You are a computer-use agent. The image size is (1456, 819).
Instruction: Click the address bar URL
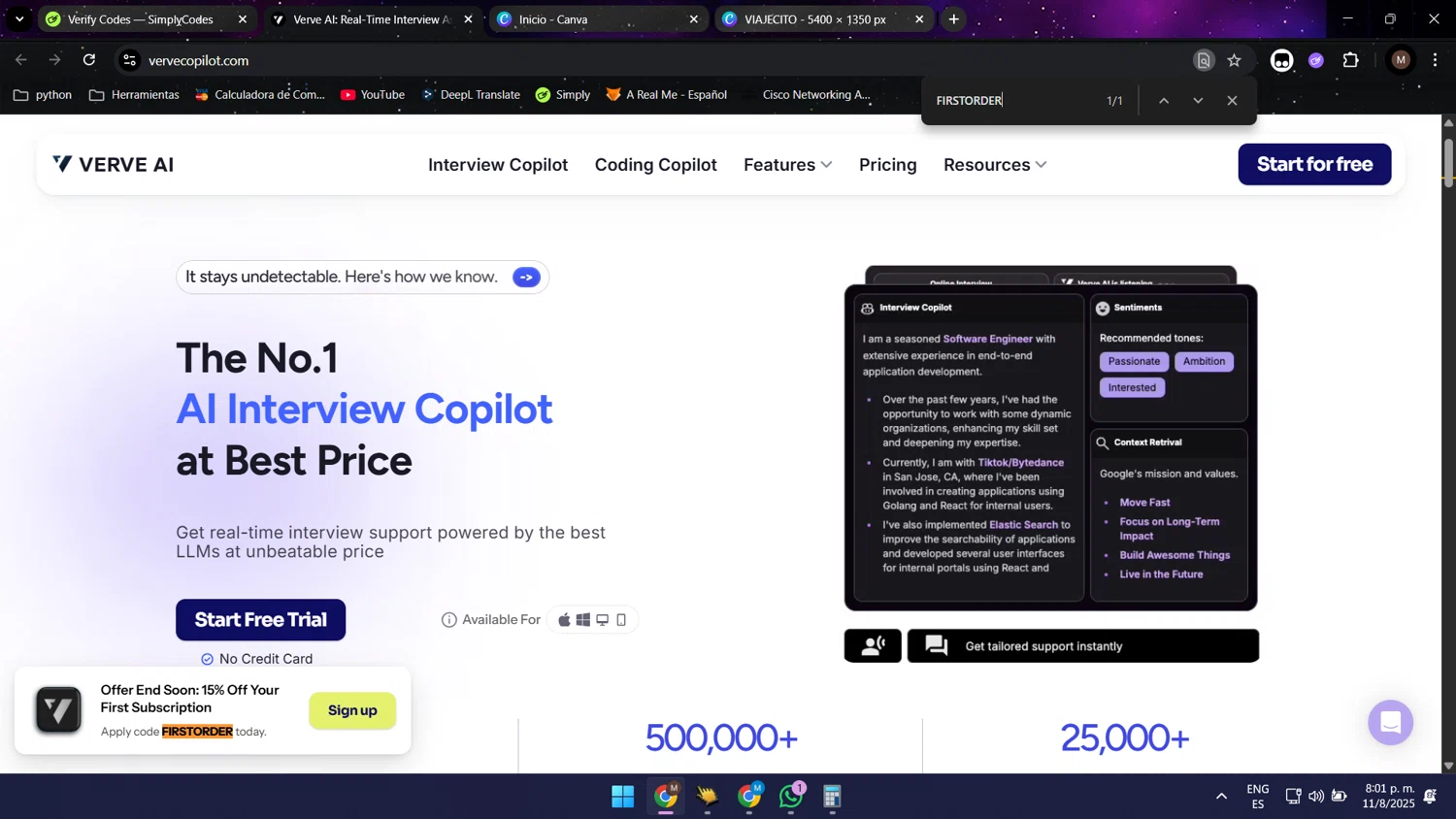coord(198,60)
